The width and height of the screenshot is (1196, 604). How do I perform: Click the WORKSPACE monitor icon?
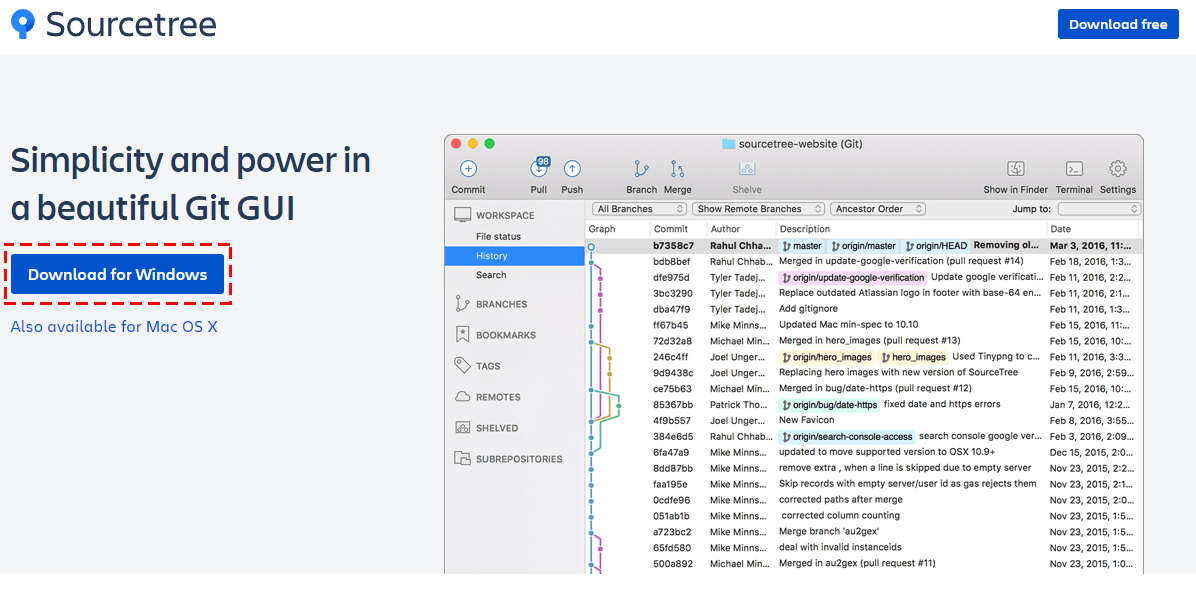[x=462, y=215]
